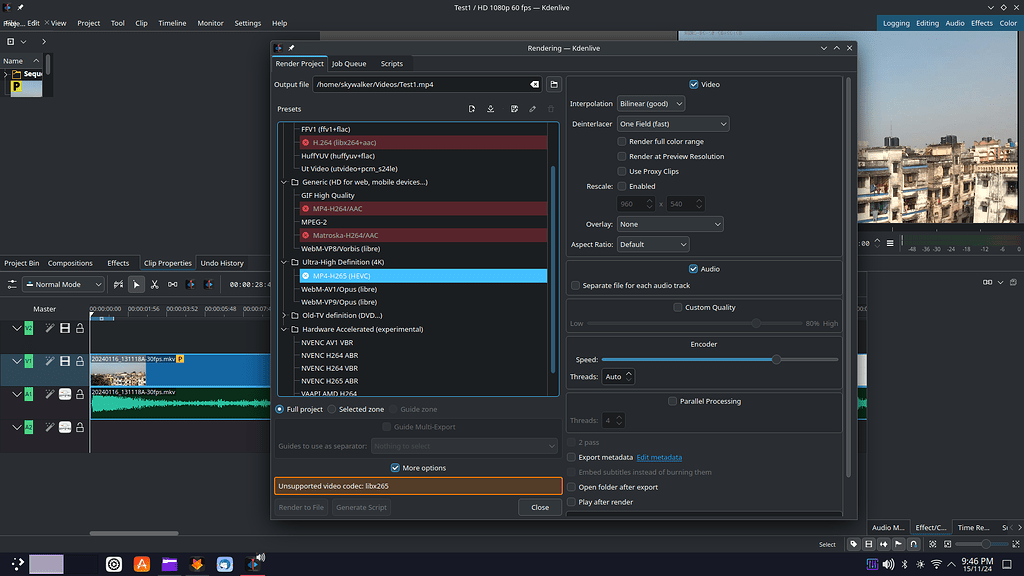Viewport: 1024px width, 576px height.
Task: Switch to the Job Queue tab
Action: click(x=349, y=64)
